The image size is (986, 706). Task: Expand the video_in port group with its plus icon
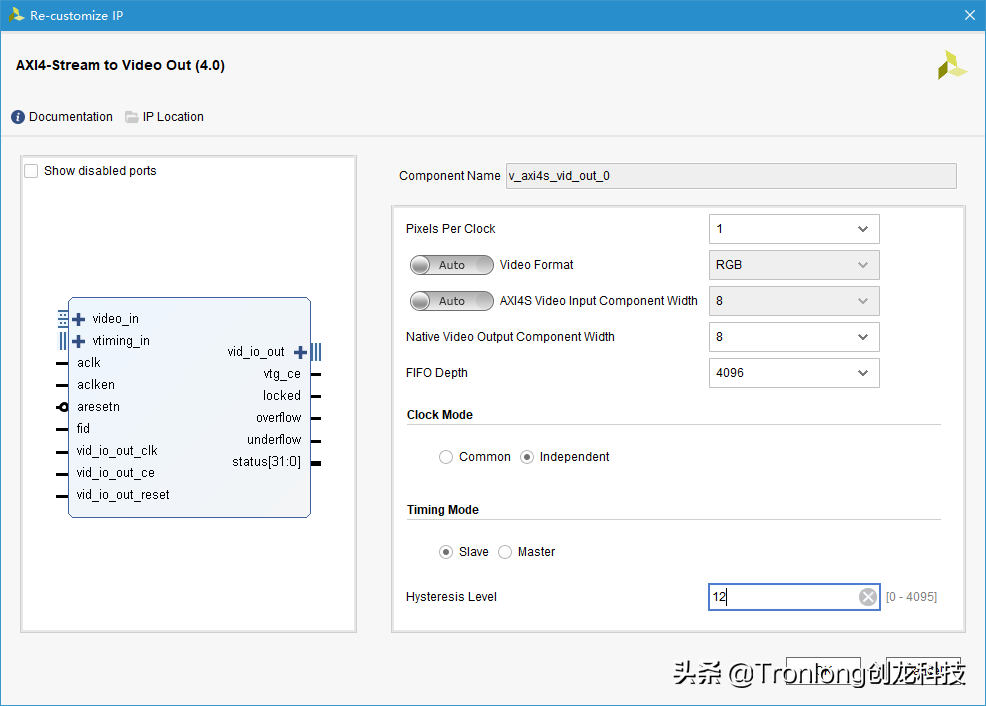pyautogui.click(x=78, y=318)
